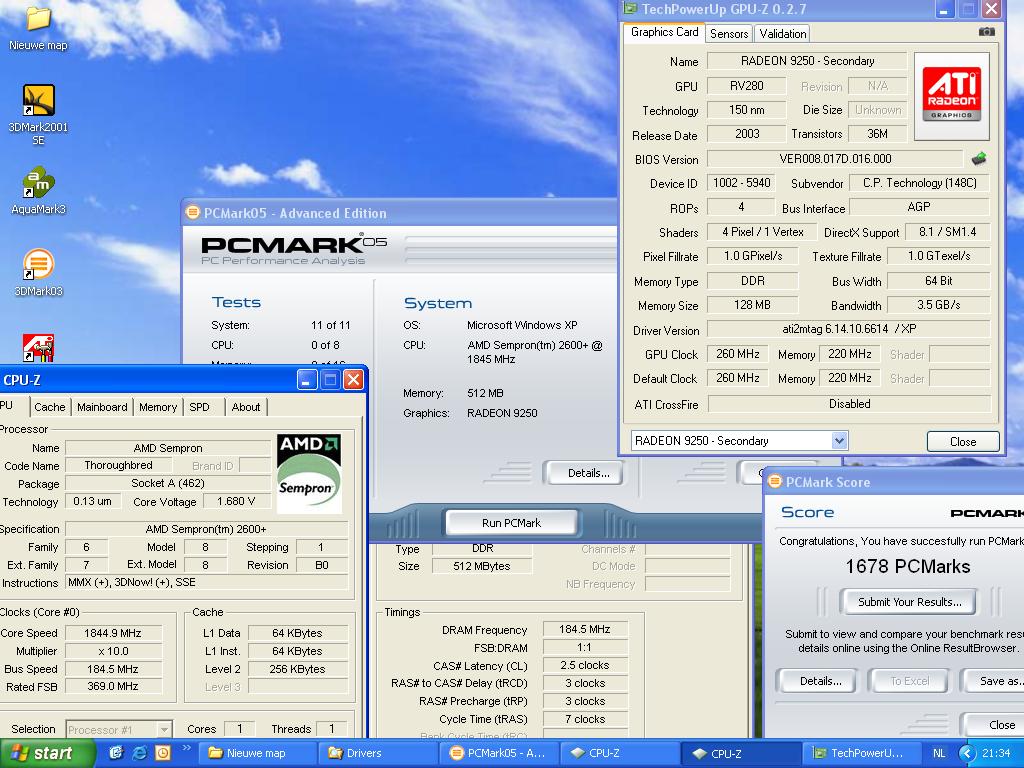Click the GPU-Z screenshot camera icon

pyautogui.click(x=987, y=32)
